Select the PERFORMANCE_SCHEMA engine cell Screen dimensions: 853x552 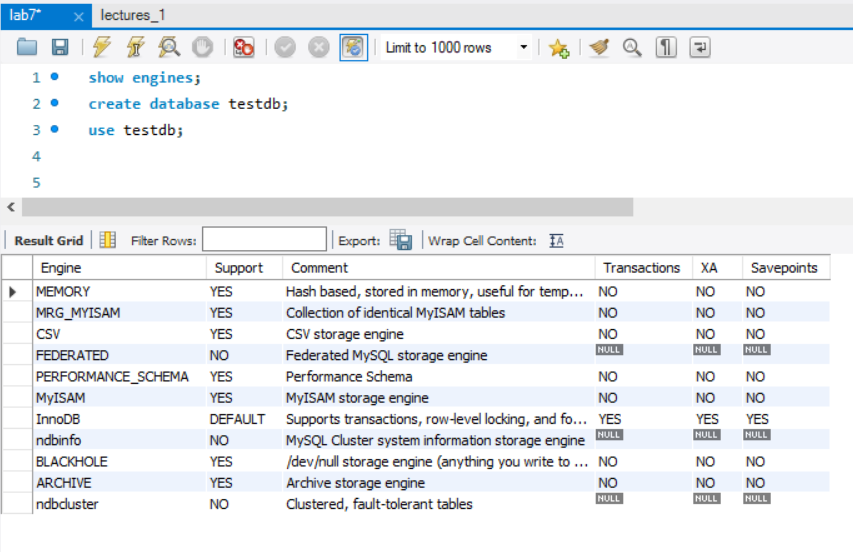pyautogui.click(x=120, y=376)
